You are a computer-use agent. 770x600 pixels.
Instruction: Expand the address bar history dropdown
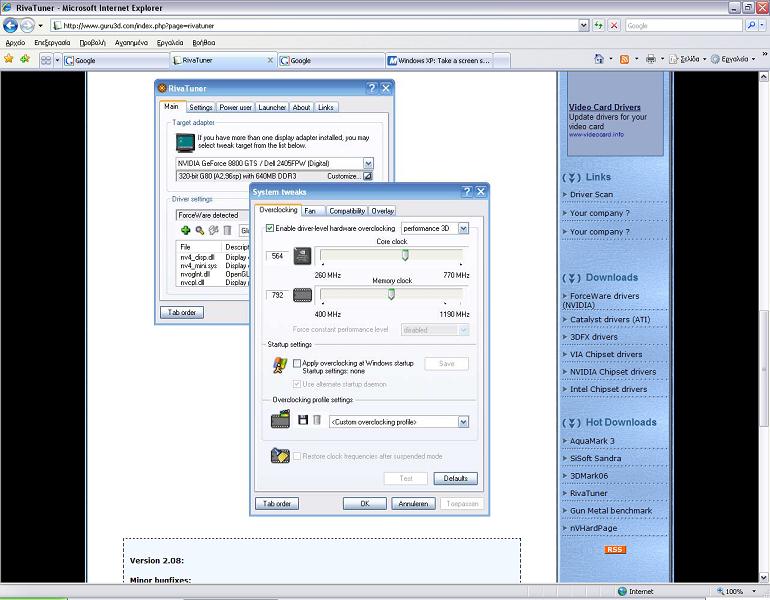point(583,26)
